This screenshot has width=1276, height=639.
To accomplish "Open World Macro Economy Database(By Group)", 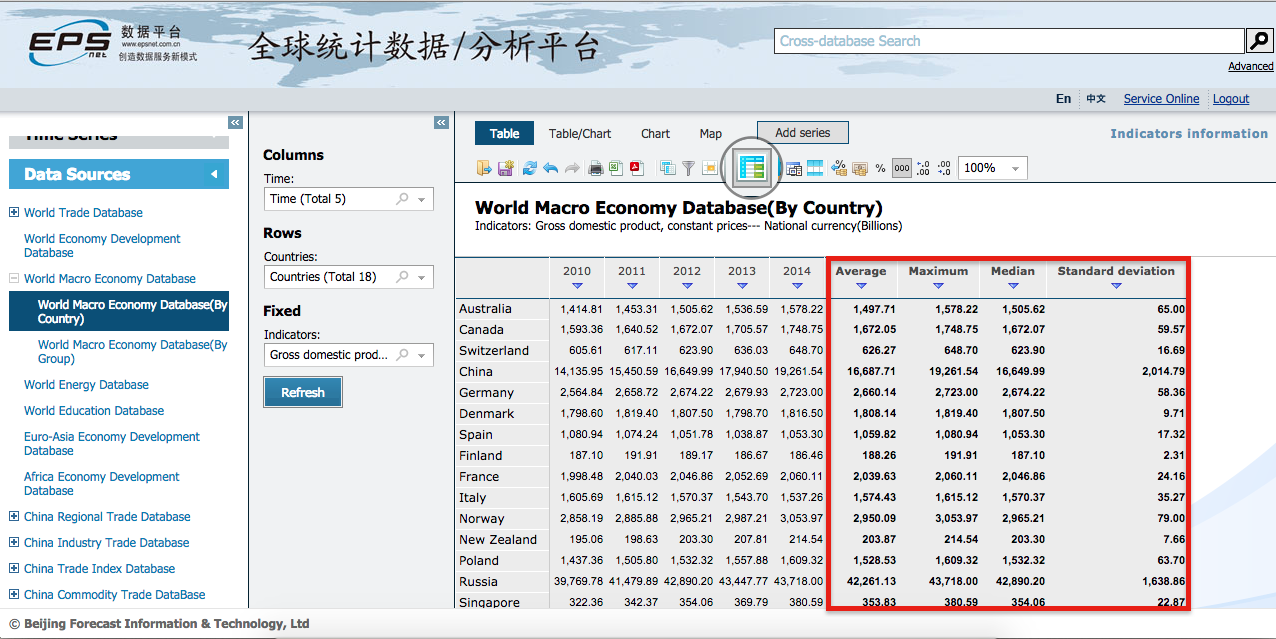I will pyautogui.click(x=132, y=351).
